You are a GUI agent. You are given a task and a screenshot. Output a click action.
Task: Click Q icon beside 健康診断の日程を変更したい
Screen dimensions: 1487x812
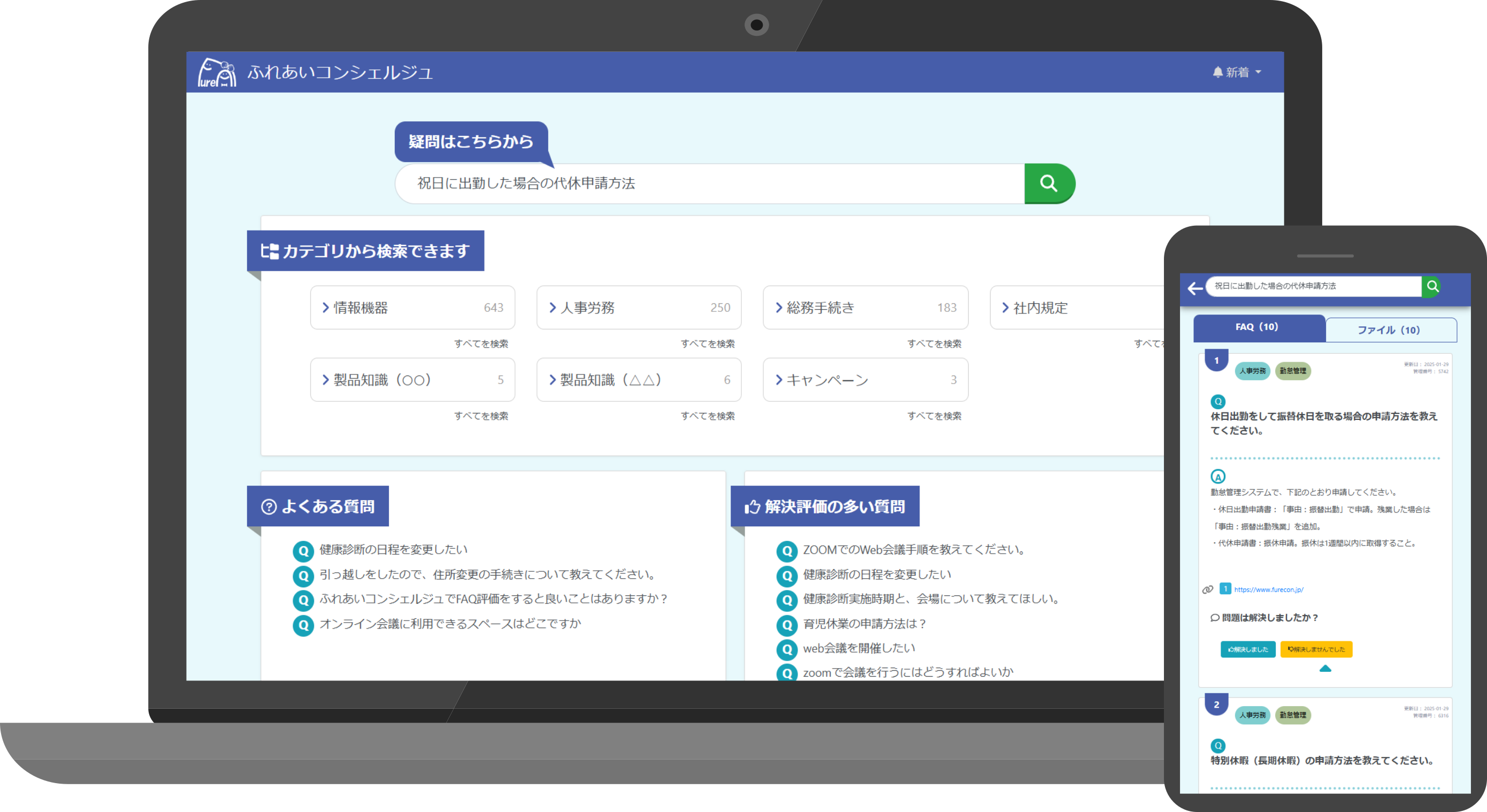point(303,550)
